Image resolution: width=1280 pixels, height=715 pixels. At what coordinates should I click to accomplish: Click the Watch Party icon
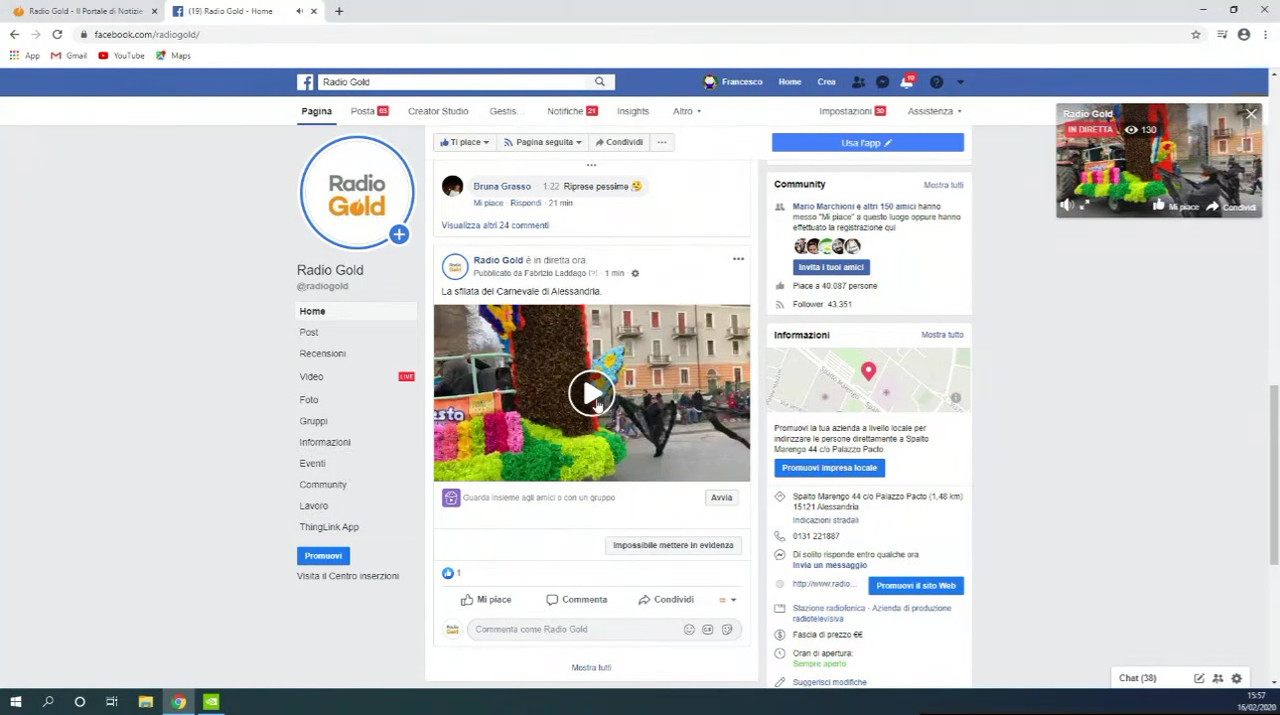451,497
